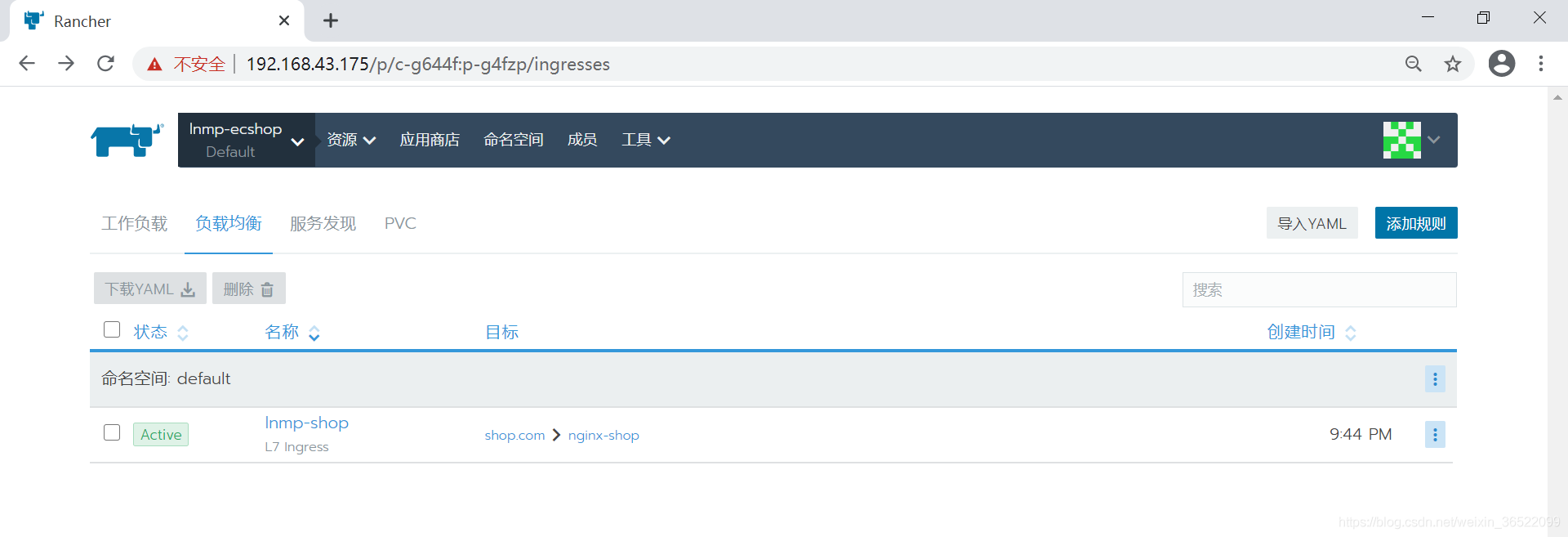Viewport: 1568px width, 537px height.
Task: Click the 目标 column header
Action: pyautogui.click(x=501, y=332)
